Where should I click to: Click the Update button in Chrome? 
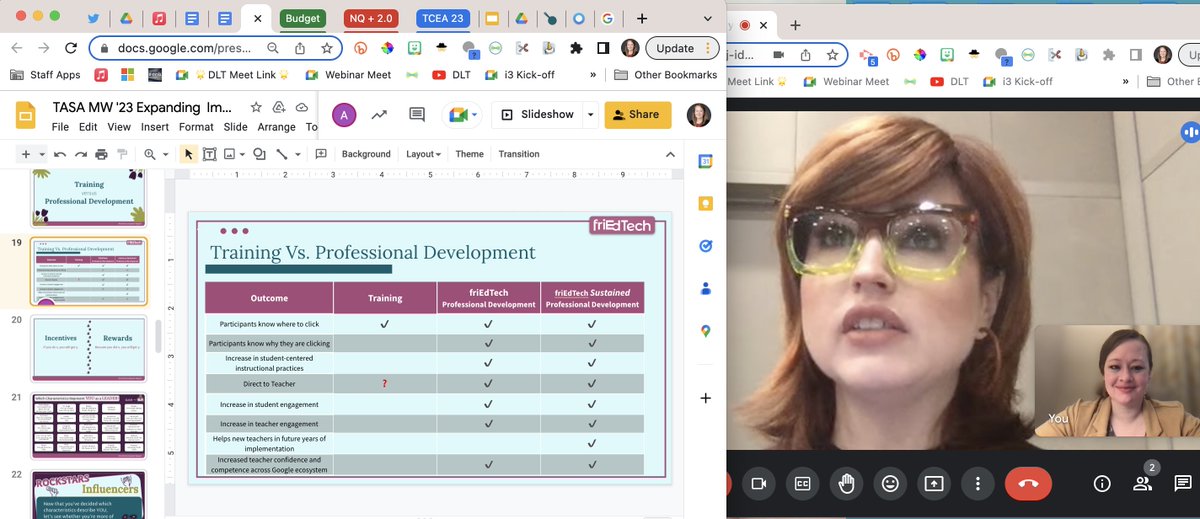coord(680,48)
